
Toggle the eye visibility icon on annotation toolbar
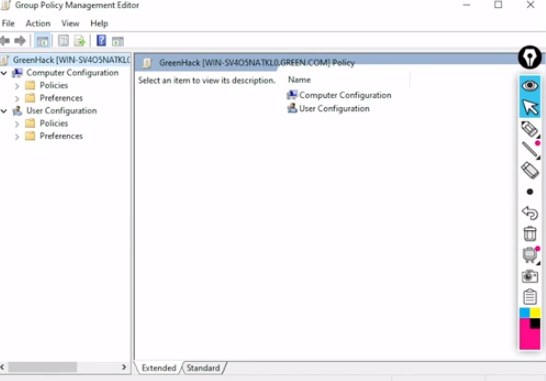click(530, 86)
